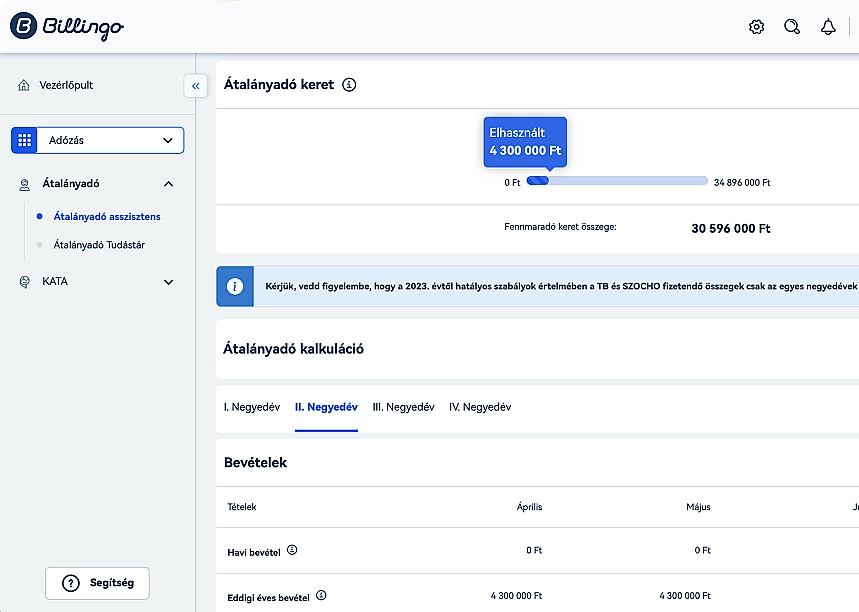Switch to I. Negyedév tab

[x=251, y=408]
